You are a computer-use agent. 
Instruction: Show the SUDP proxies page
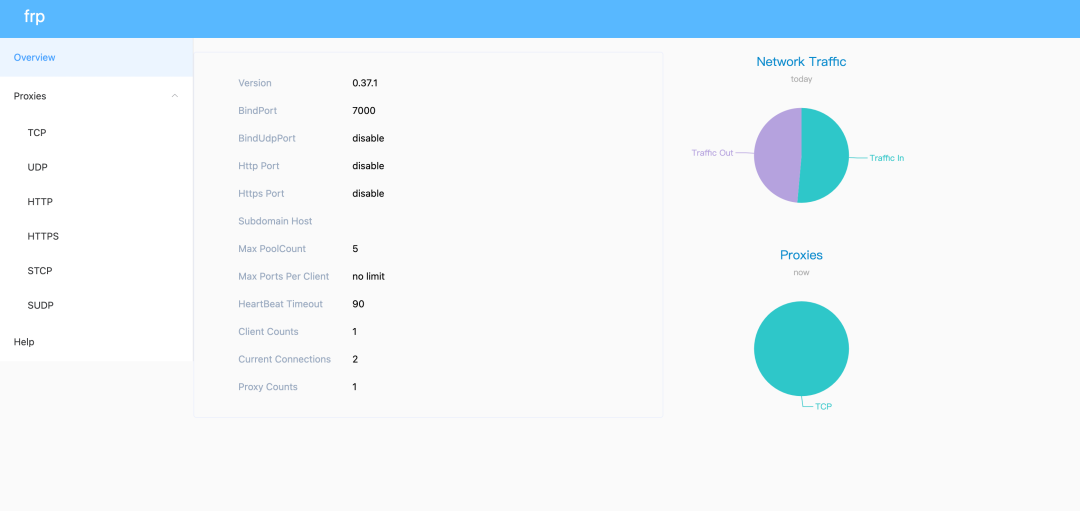[41, 305]
